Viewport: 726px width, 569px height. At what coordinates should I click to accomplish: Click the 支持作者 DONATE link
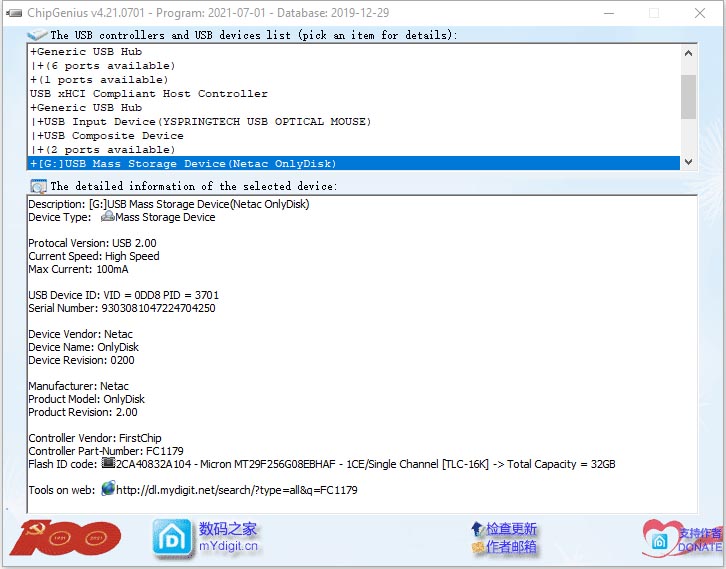click(700, 540)
